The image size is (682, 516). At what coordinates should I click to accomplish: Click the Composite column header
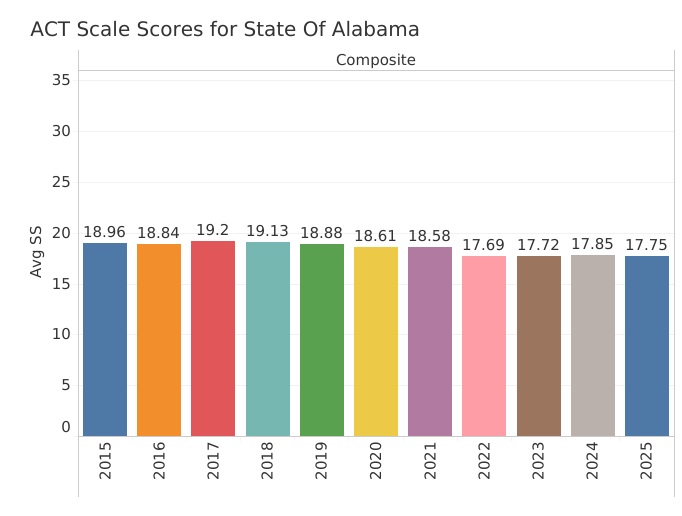coord(375,60)
